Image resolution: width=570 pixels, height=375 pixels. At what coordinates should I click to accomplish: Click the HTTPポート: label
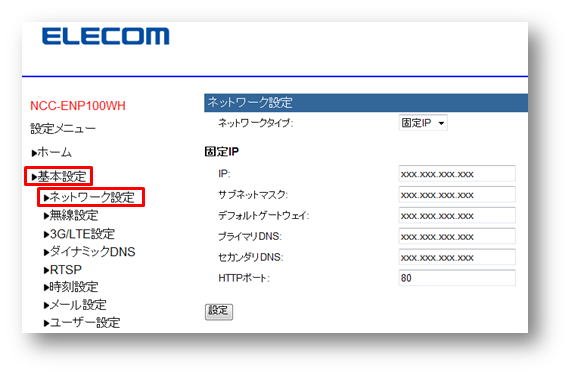(244, 278)
